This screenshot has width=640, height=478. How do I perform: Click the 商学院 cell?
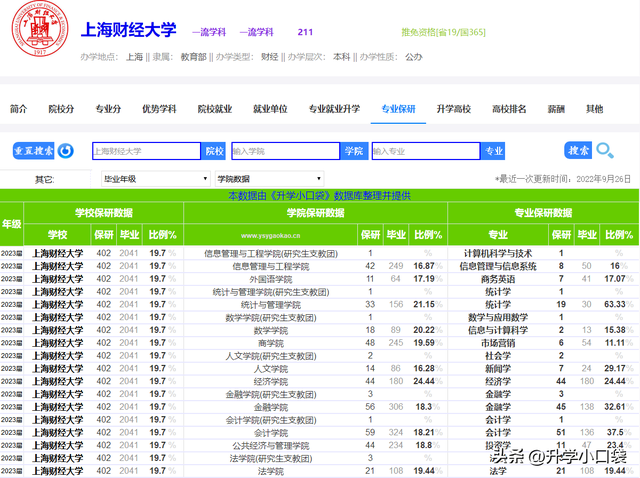tap(271, 343)
